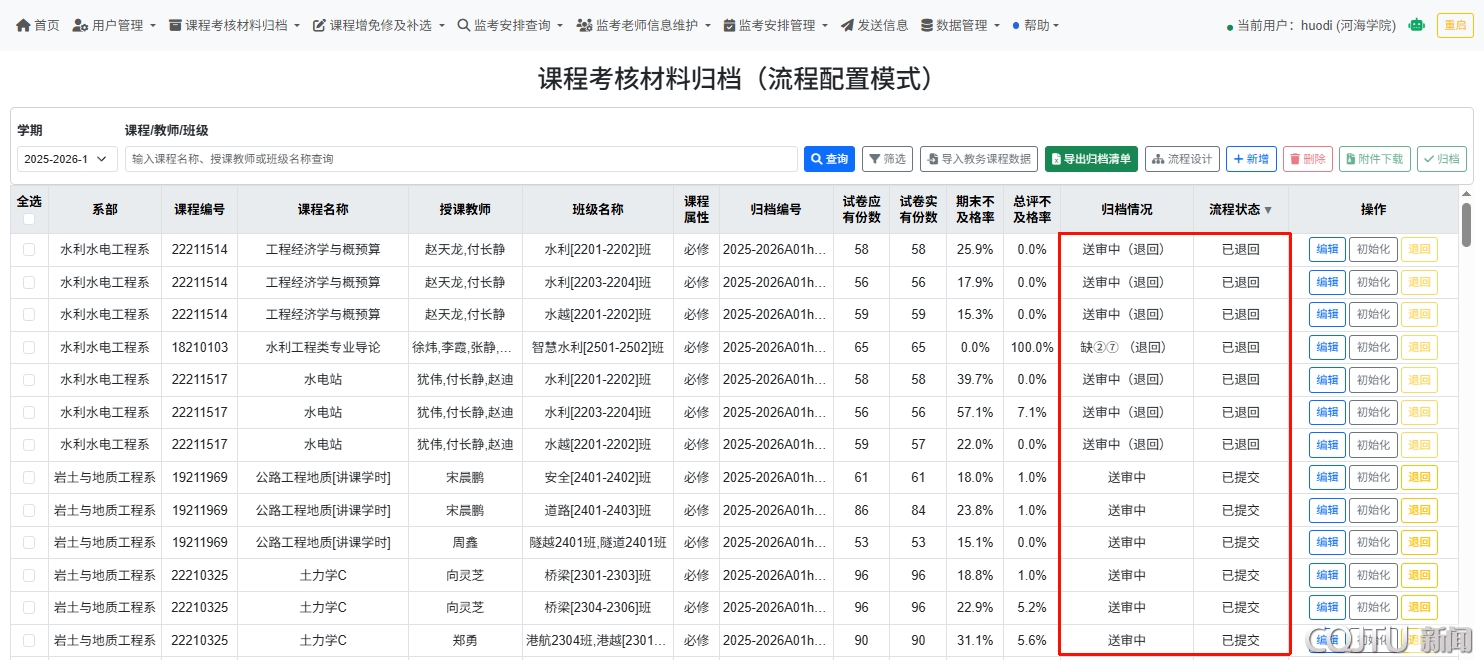Check the 水利工程类专业导论 row checkbox
1484x660 pixels.
(29, 347)
